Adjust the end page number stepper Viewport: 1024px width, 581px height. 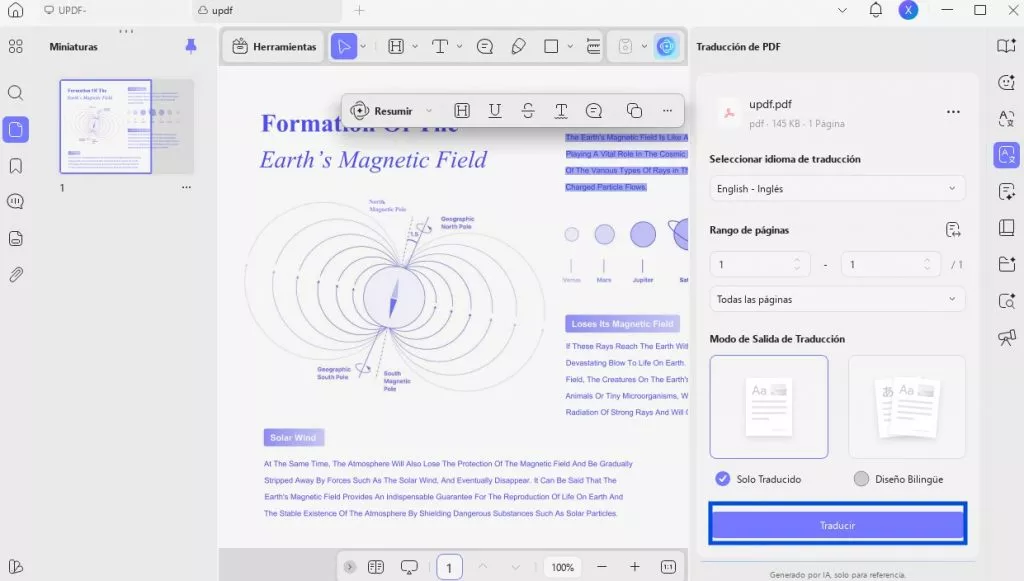tap(927, 264)
